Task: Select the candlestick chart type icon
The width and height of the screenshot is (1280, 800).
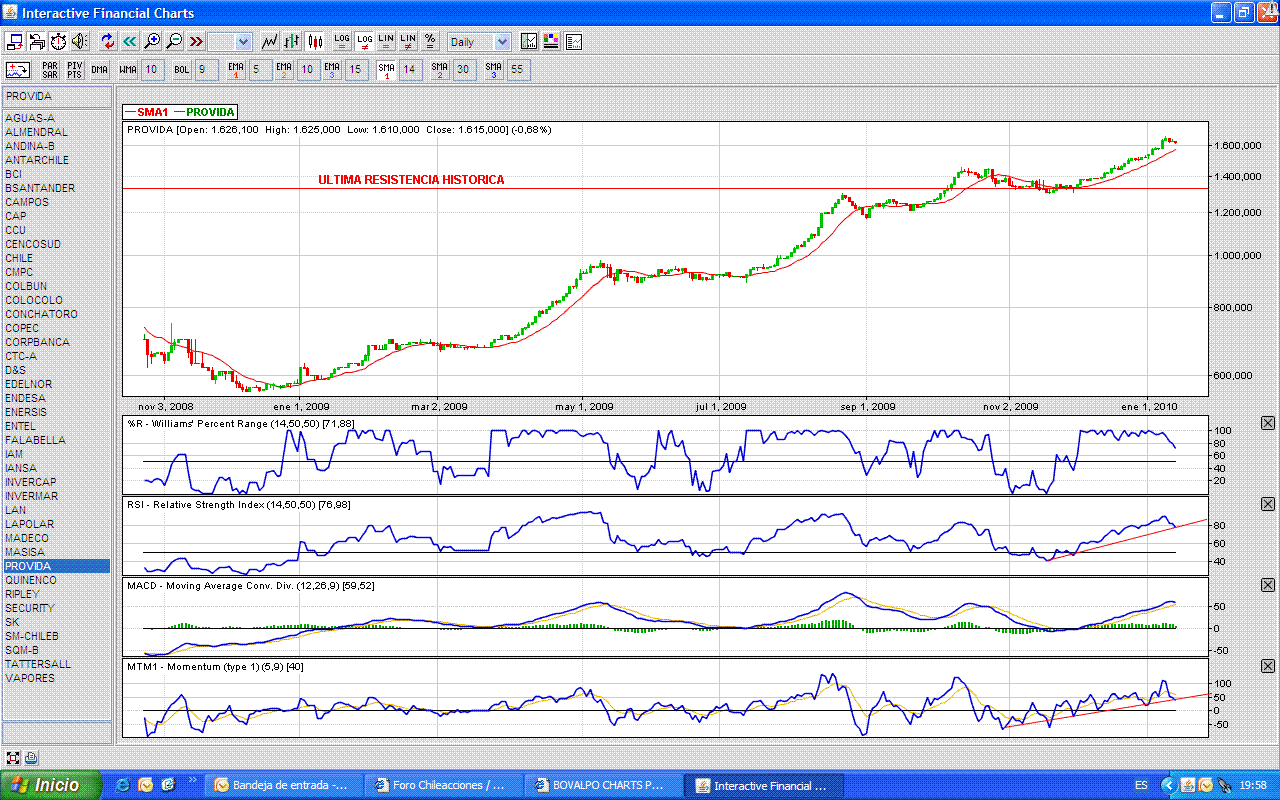Action: pos(315,42)
